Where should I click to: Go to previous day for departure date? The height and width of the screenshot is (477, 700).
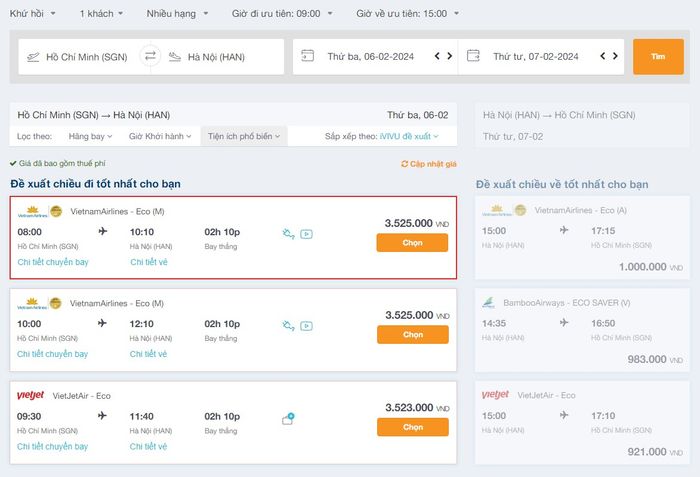[x=437, y=56]
